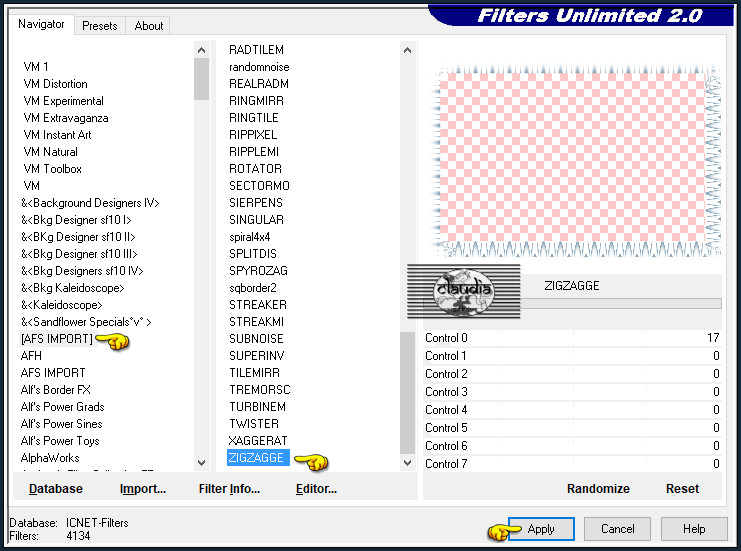Select &<Background Designers IV> category
The width and height of the screenshot is (741, 551).
click(x=90, y=203)
